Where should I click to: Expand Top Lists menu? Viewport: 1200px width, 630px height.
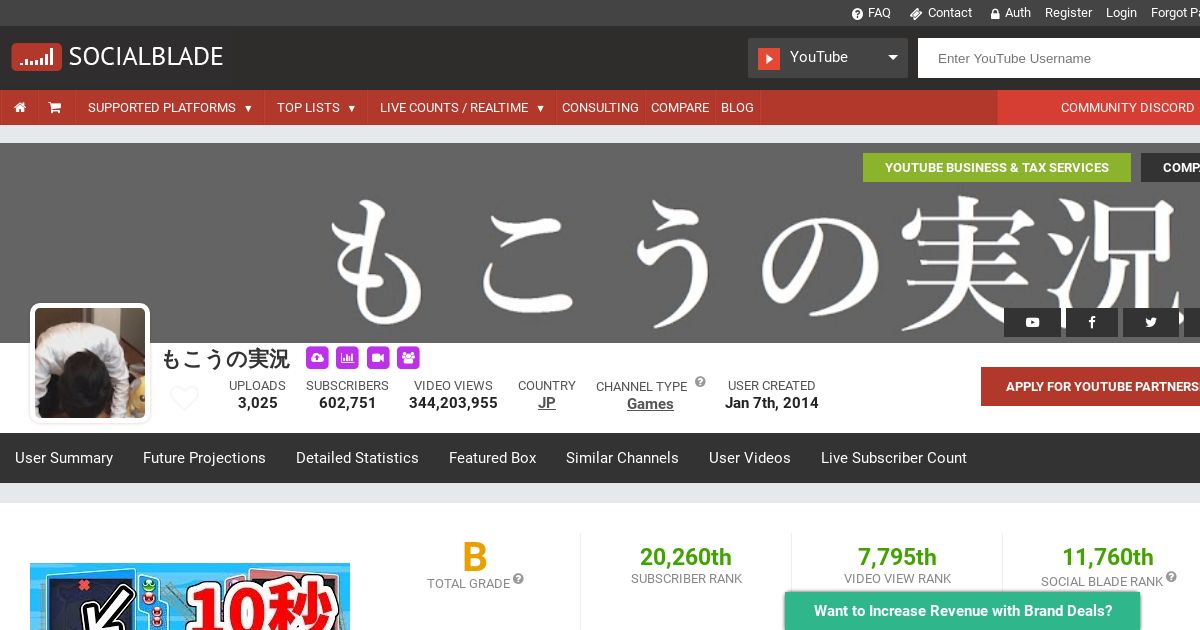pyautogui.click(x=316, y=108)
